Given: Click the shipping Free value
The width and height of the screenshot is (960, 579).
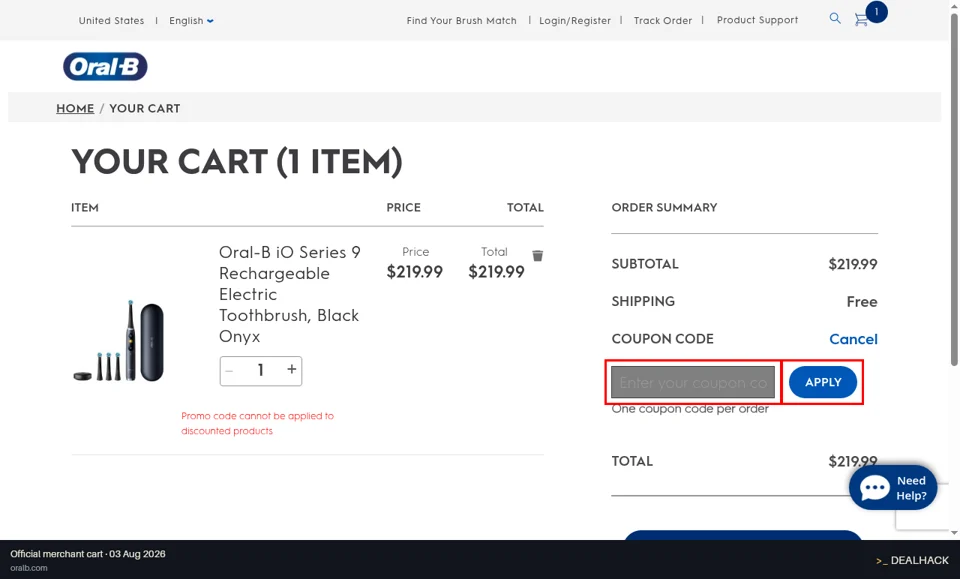Looking at the screenshot, I should point(862,302).
